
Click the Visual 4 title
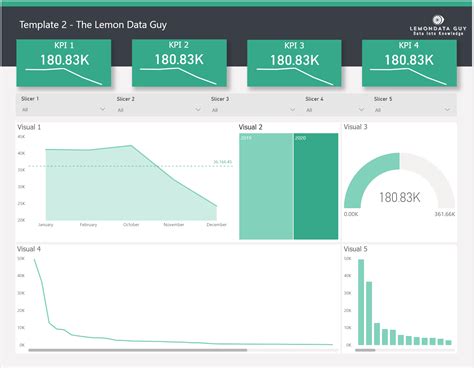(x=29, y=249)
